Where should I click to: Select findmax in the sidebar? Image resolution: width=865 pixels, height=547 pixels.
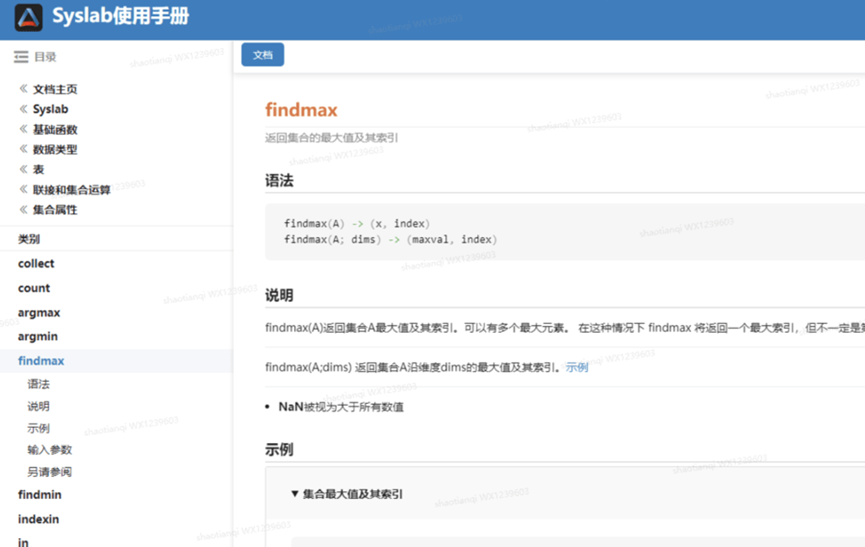41,361
